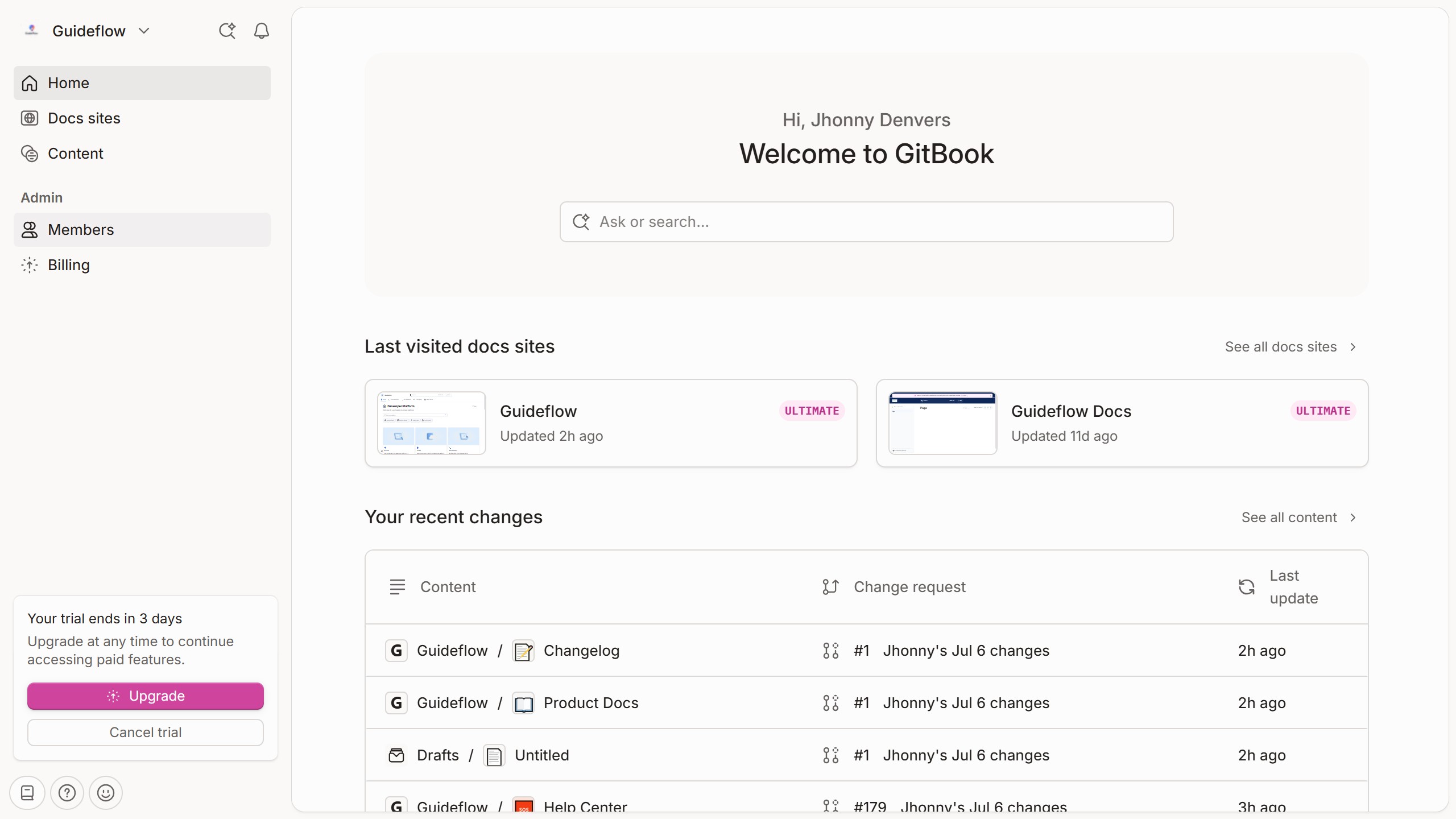Open the Product Docs row
The width and height of the screenshot is (1456, 819).
[x=866, y=703]
